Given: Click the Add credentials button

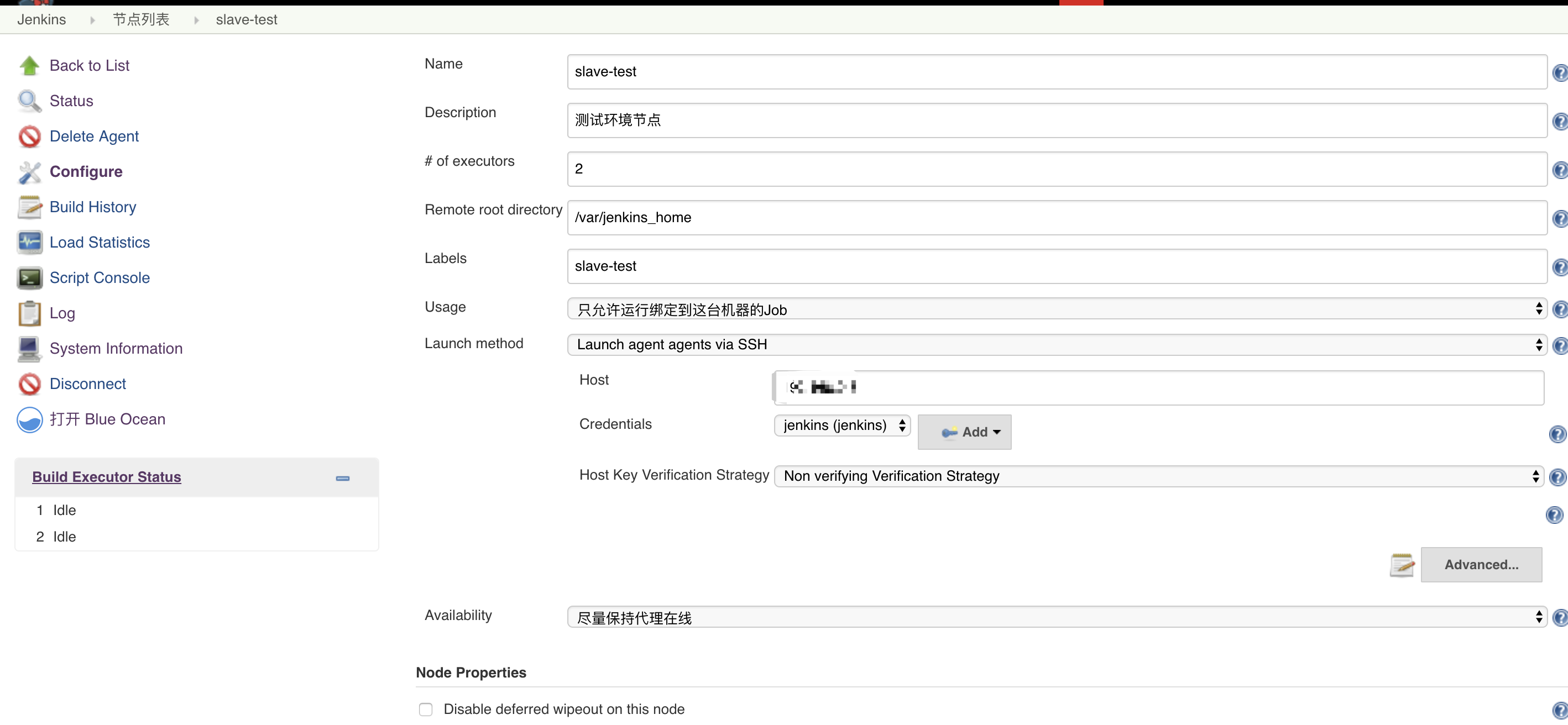Looking at the screenshot, I should click(964, 433).
